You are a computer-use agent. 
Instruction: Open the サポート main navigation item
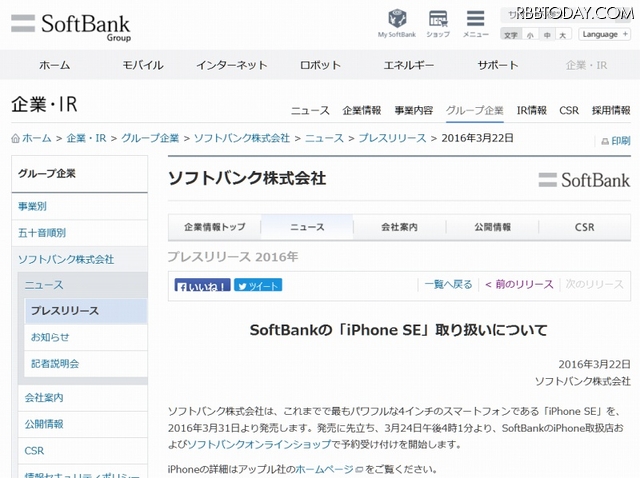[x=498, y=65]
